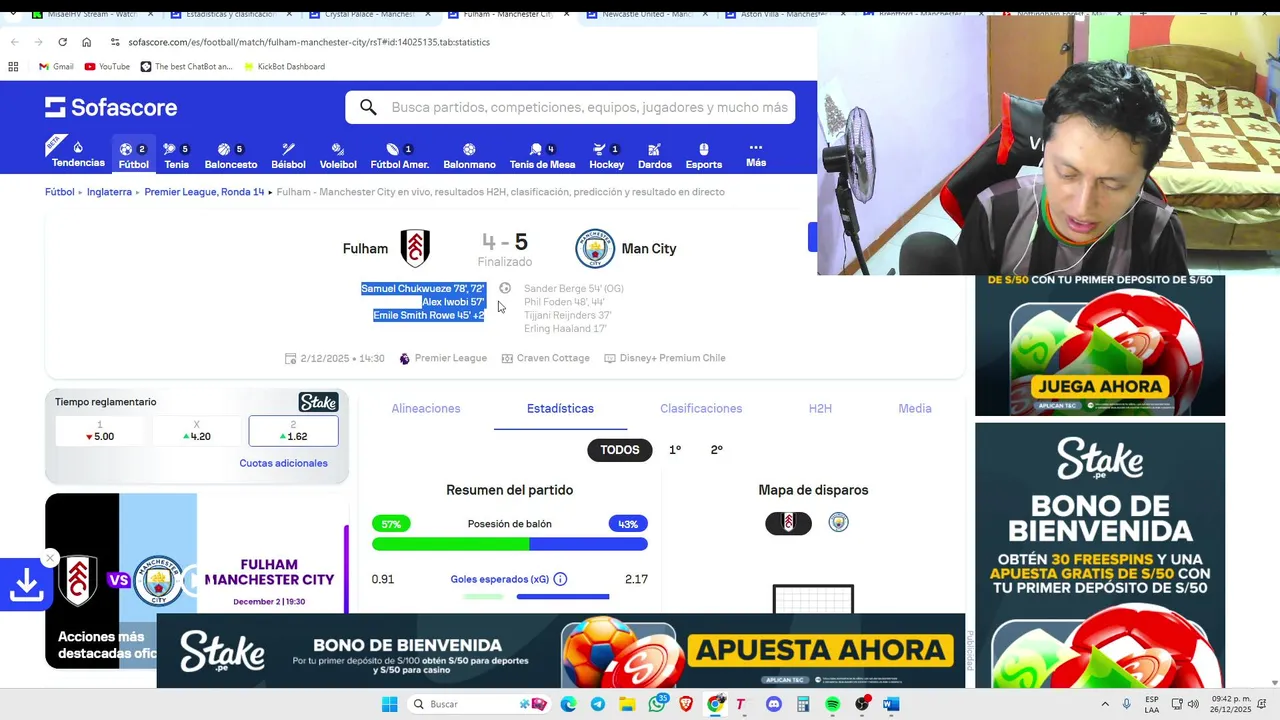Image resolution: width=1280 pixels, height=720 pixels.
Task: Click Cuotas adicionales link
Action: click(x=283, y=463)
